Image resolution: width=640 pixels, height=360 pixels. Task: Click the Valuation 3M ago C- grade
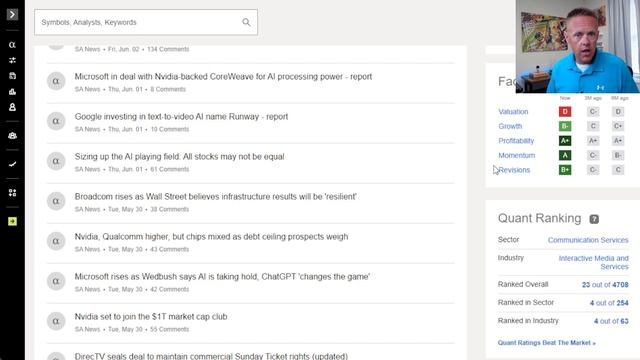click(x=593, y=111)
